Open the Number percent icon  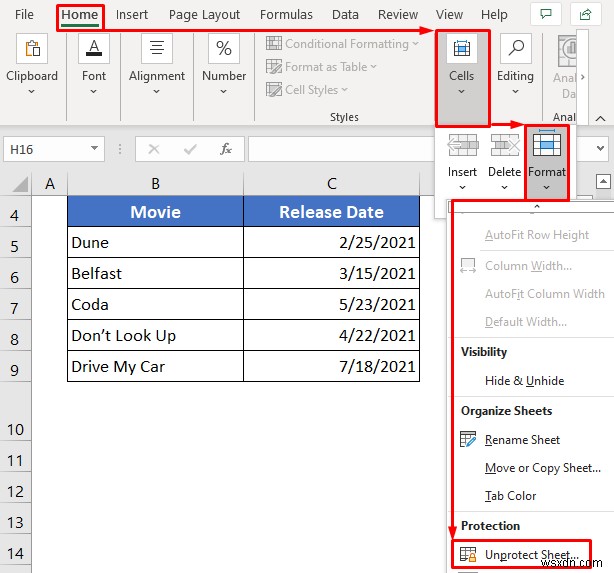coord(224,49)
